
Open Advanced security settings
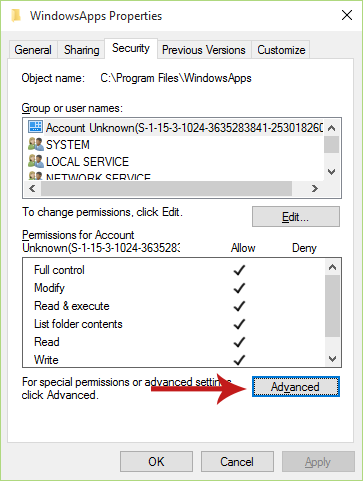coord(296,387)
